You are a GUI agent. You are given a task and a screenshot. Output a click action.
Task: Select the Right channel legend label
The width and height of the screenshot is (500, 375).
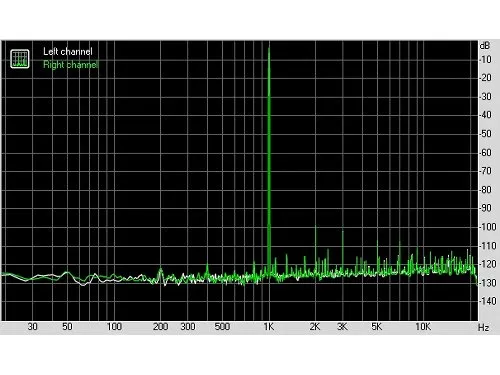tap(70, 64)
